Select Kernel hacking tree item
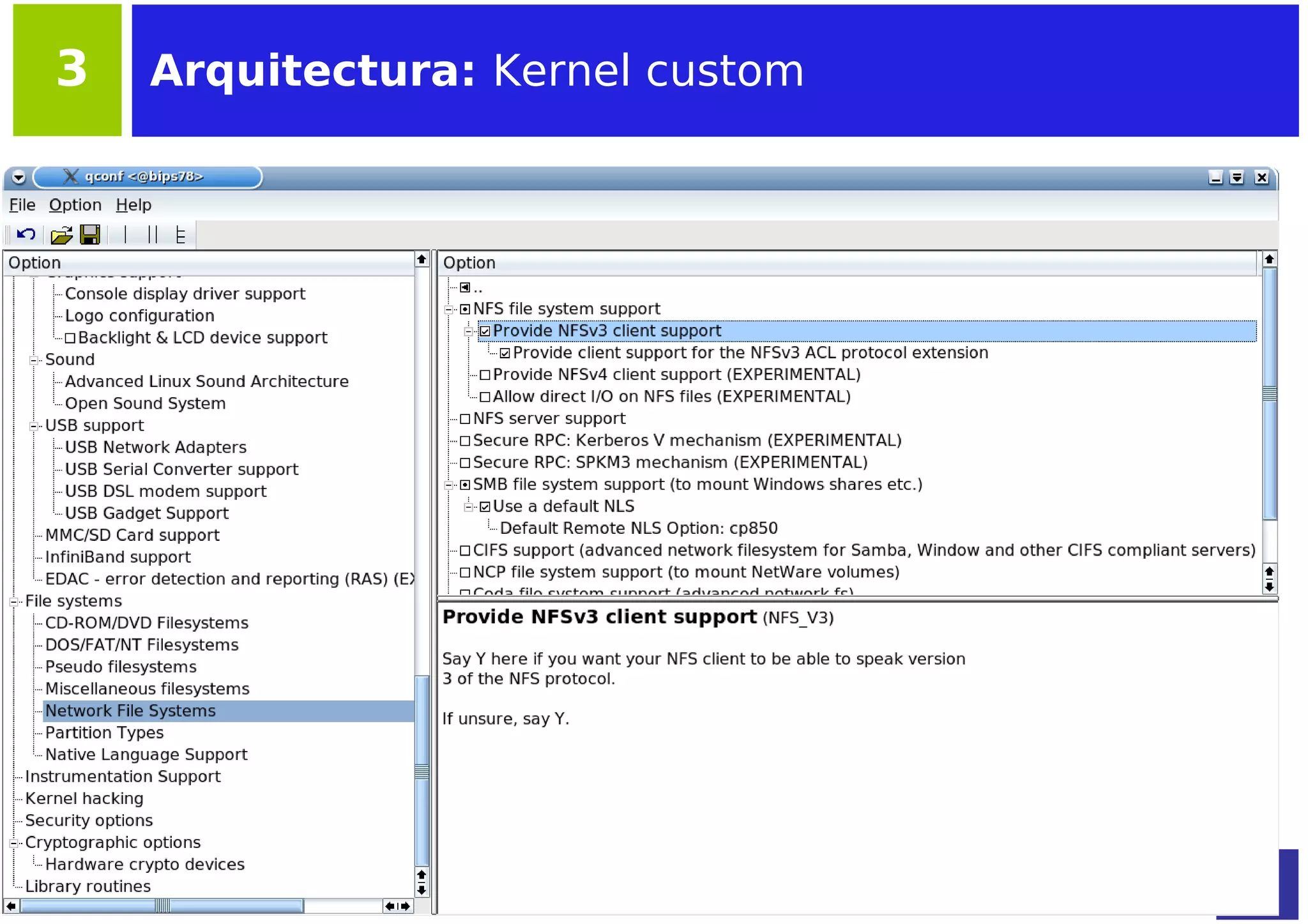The height and width of the screenshot is (924, 1308). pos(84,799)
